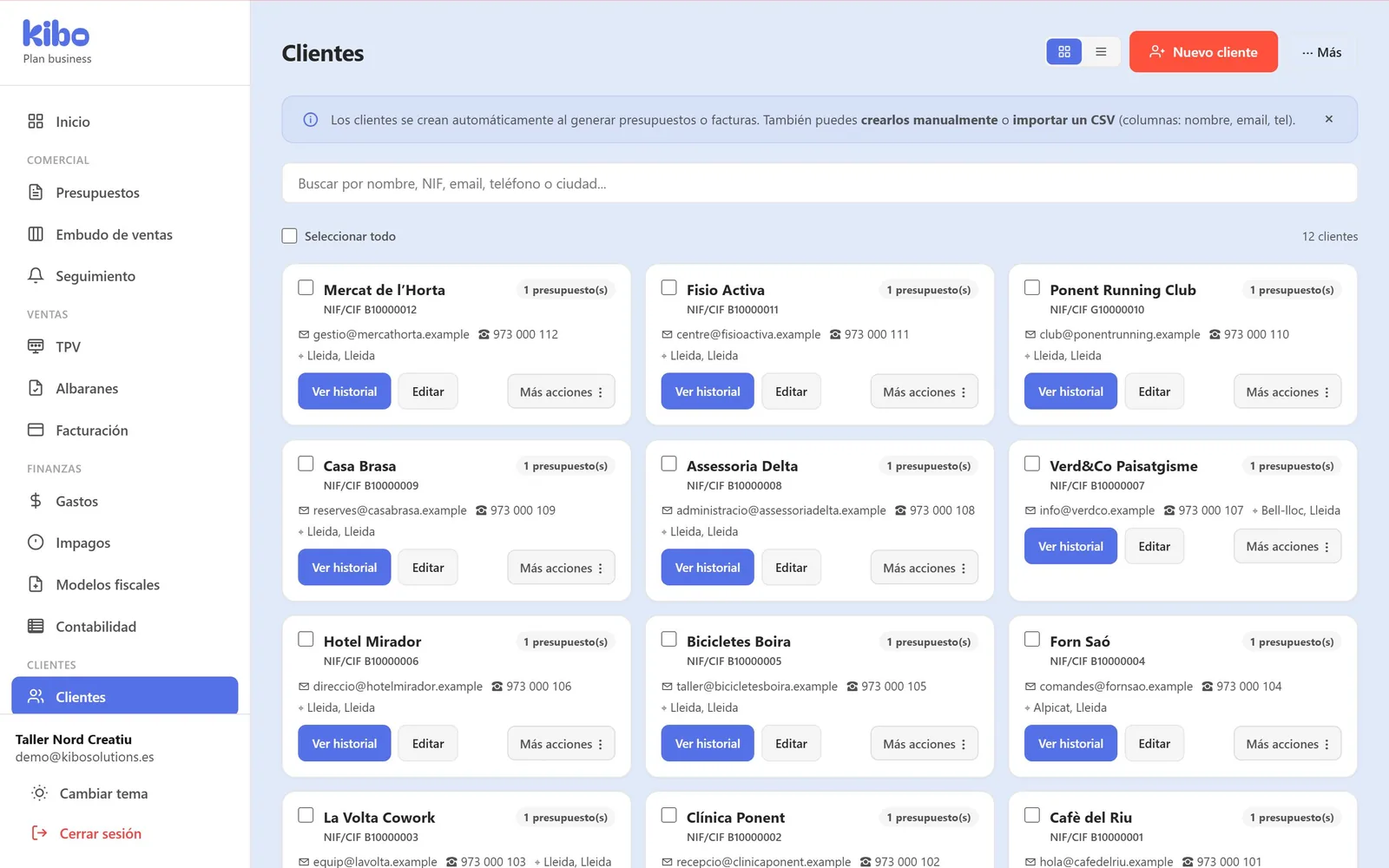This screenshot has height=868, width=1389.
Task: Open Seguimiento bell icon
Action: point(36,275)
